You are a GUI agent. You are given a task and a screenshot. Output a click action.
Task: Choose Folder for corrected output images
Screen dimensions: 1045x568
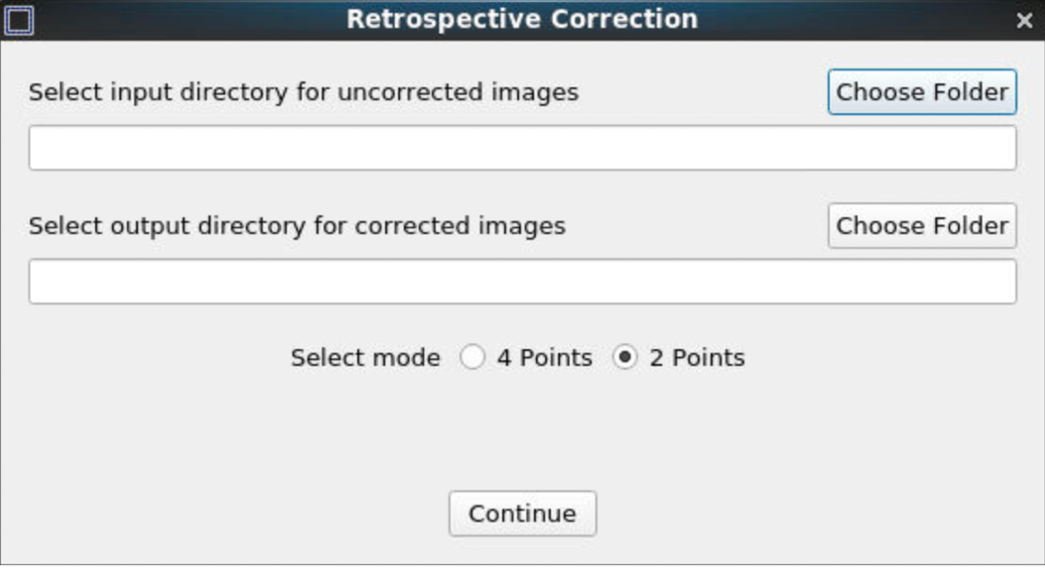coord(922,226)
